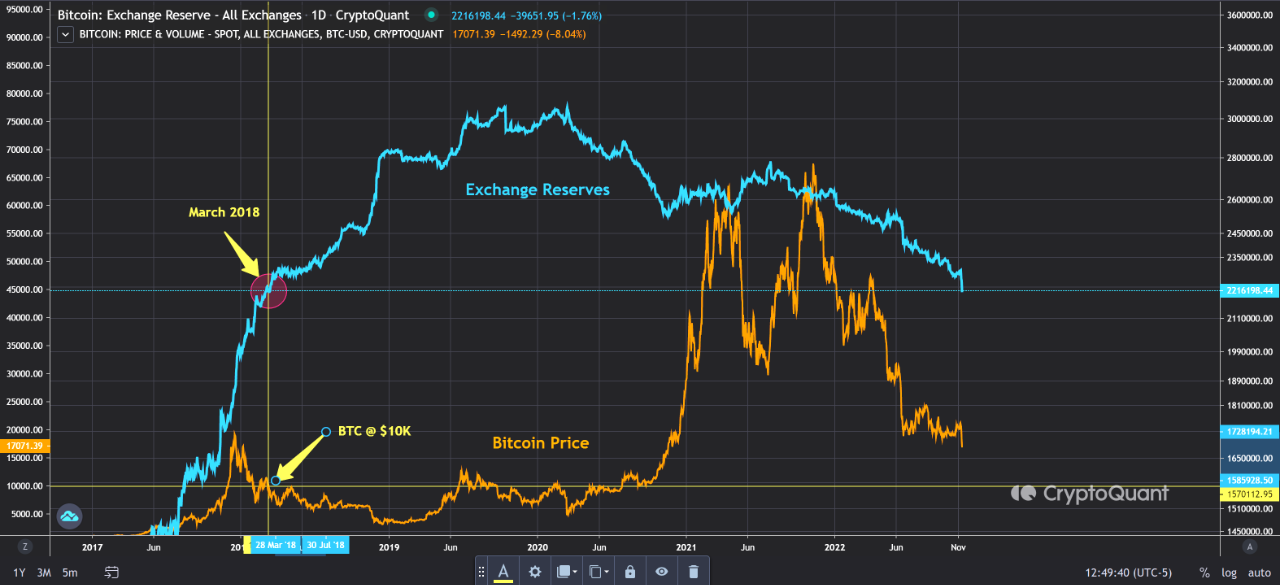This screenshot has width=1280, height=585.
Task: Set time range to 5m
Action: click(x=69, y=572)
